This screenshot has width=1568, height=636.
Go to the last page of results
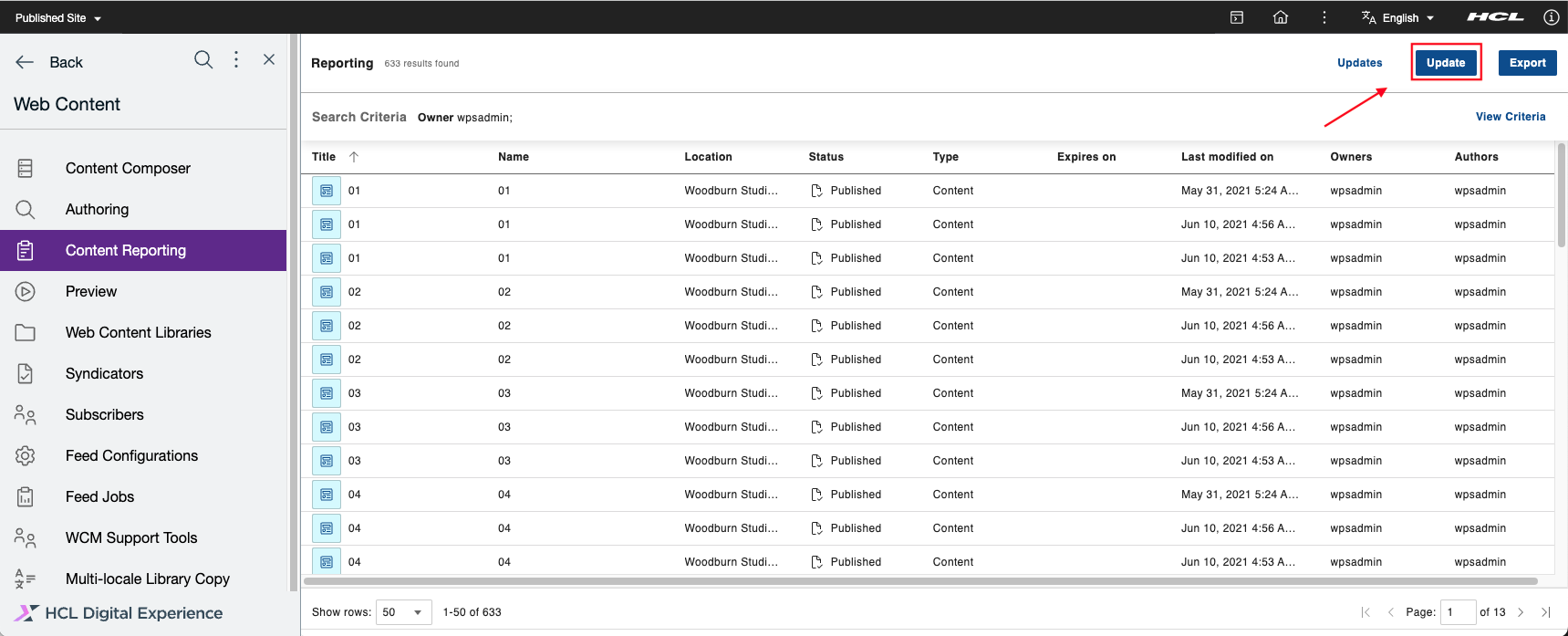click(x=1546, y=612)
